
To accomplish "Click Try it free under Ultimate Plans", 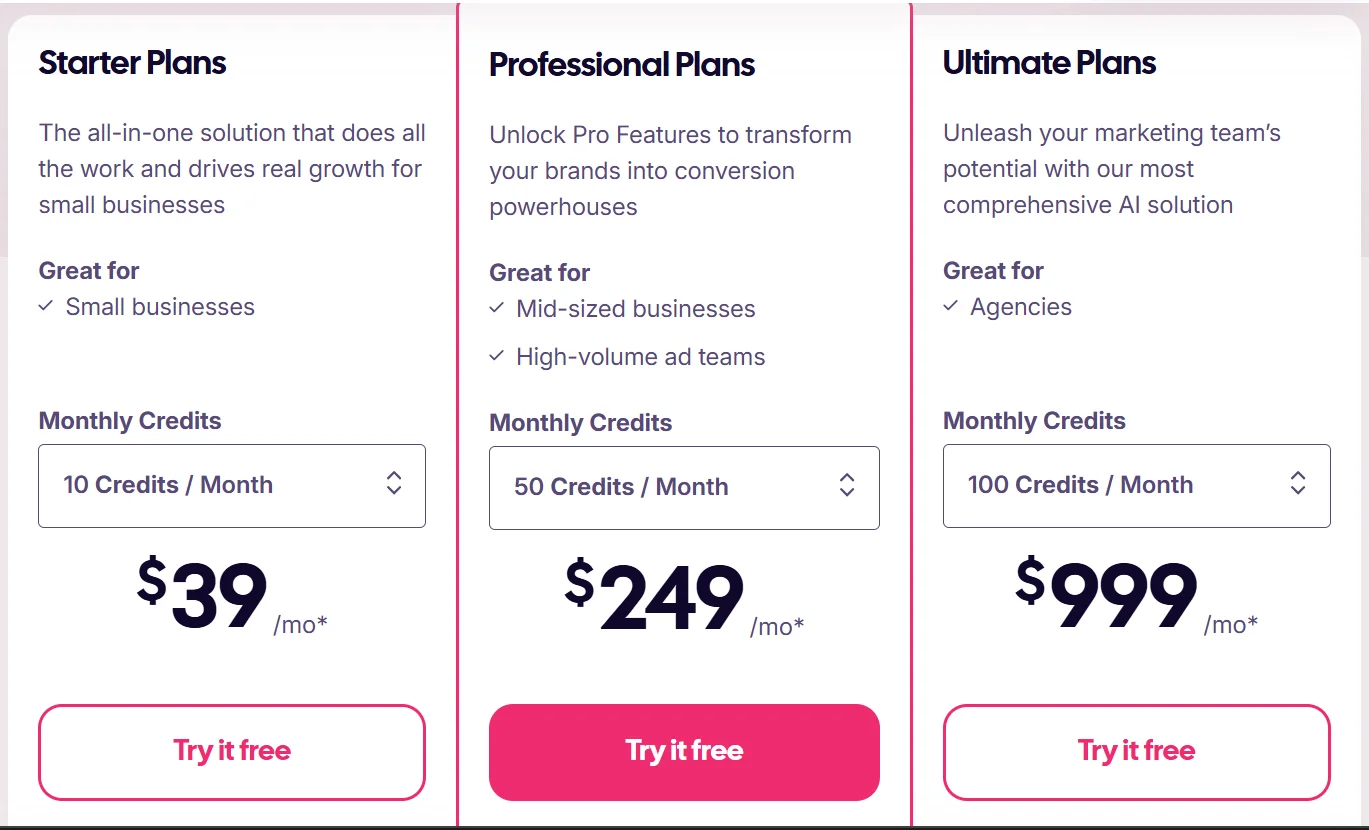I will [x=1136, y=751].
